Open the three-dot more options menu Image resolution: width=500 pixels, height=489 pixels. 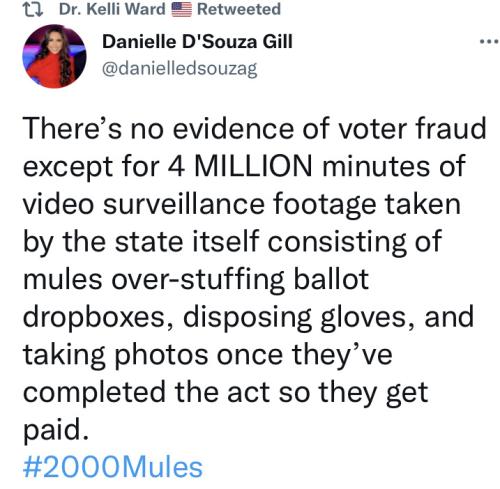[489, 42]
